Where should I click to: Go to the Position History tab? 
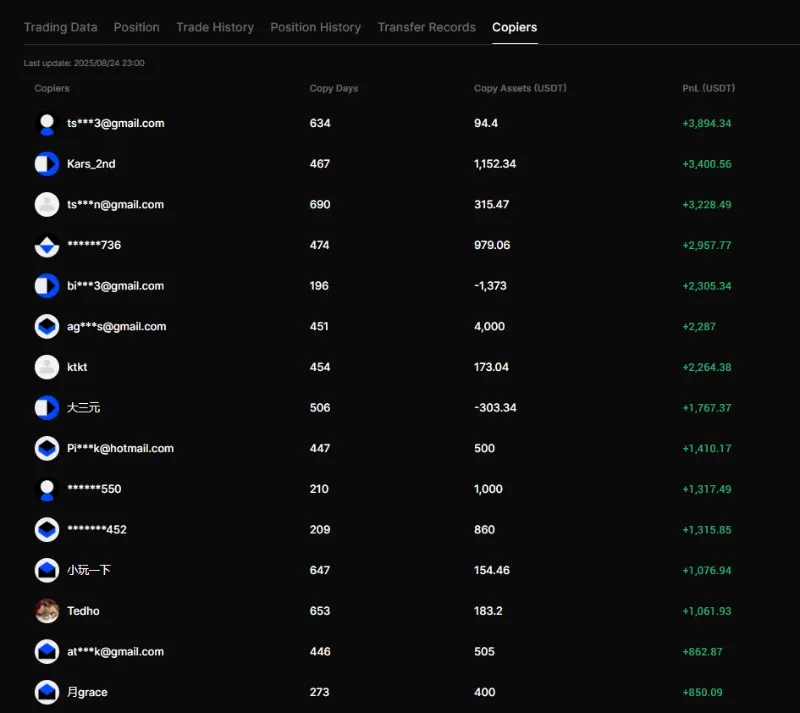[316, 27]
